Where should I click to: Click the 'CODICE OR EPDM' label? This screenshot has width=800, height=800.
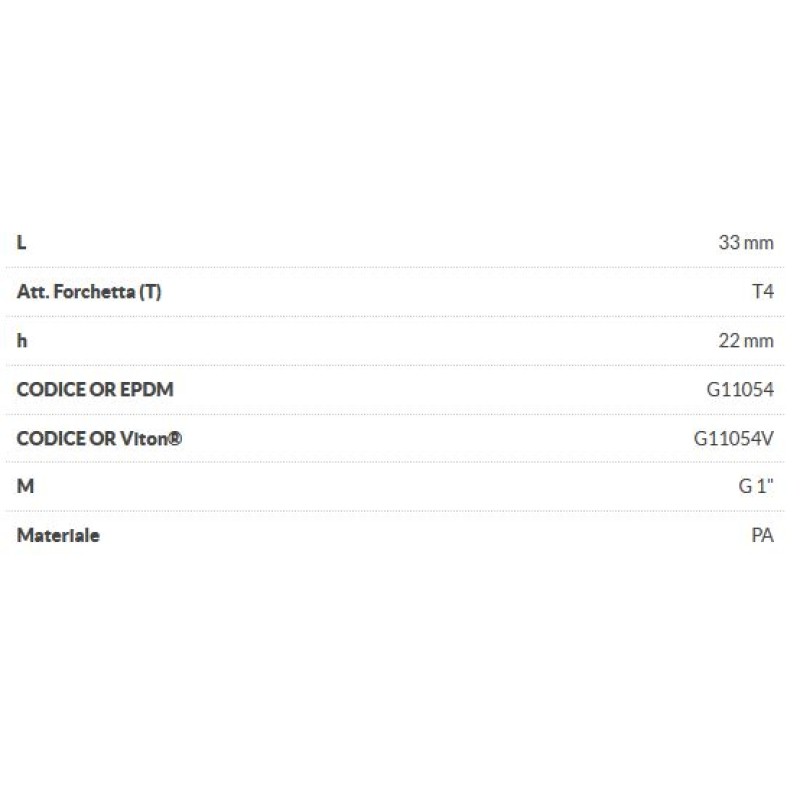click(x=95, y=389)
